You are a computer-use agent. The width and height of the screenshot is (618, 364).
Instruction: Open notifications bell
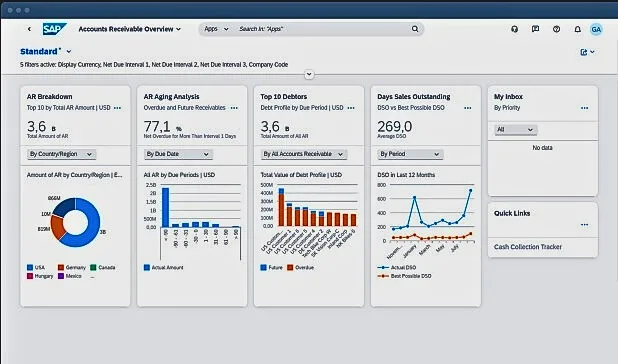(x=577, y=29)
